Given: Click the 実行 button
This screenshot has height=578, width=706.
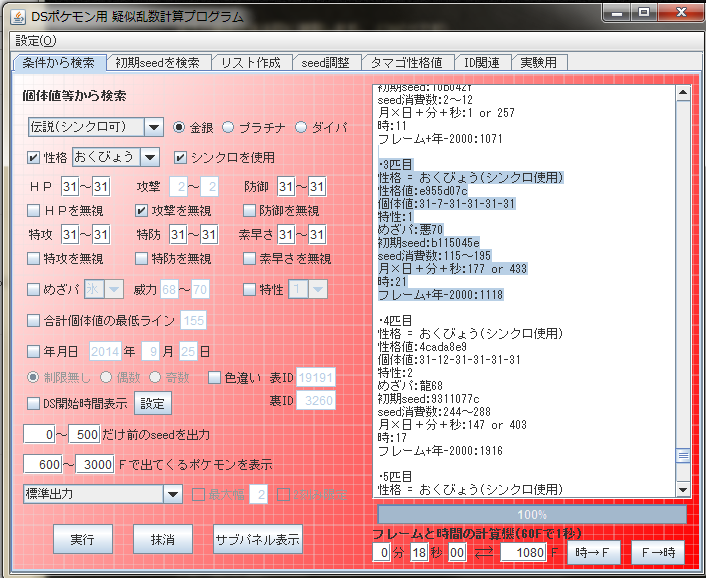Looking at the screenshot, I should click(83, 539).
